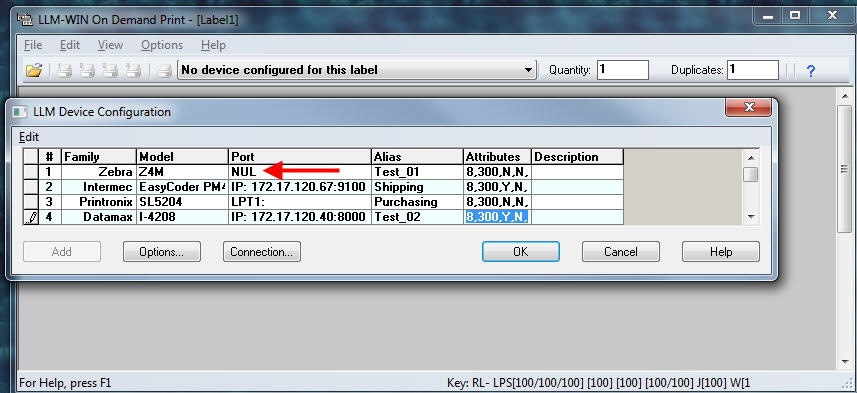
Task: Click the highlighted 8,300,Y,N, attributes cell
Action: click(497, 217)
